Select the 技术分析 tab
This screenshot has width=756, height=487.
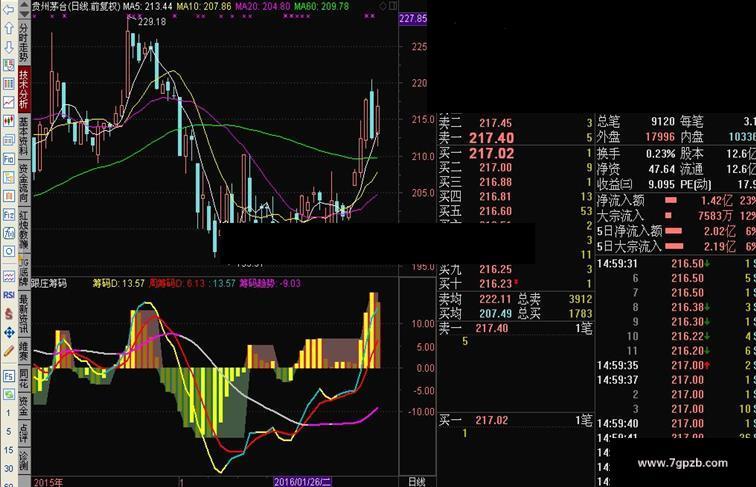[24, 89]
